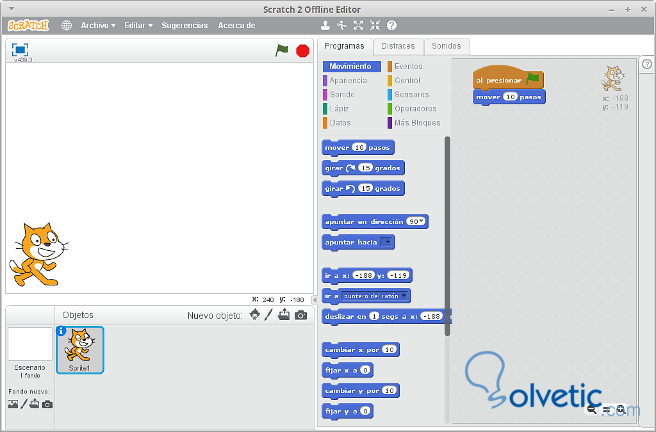The width and height of the screenshot is (656, 432).
Task: Reset scripts area zoom to normal
Action: (606, 410)
